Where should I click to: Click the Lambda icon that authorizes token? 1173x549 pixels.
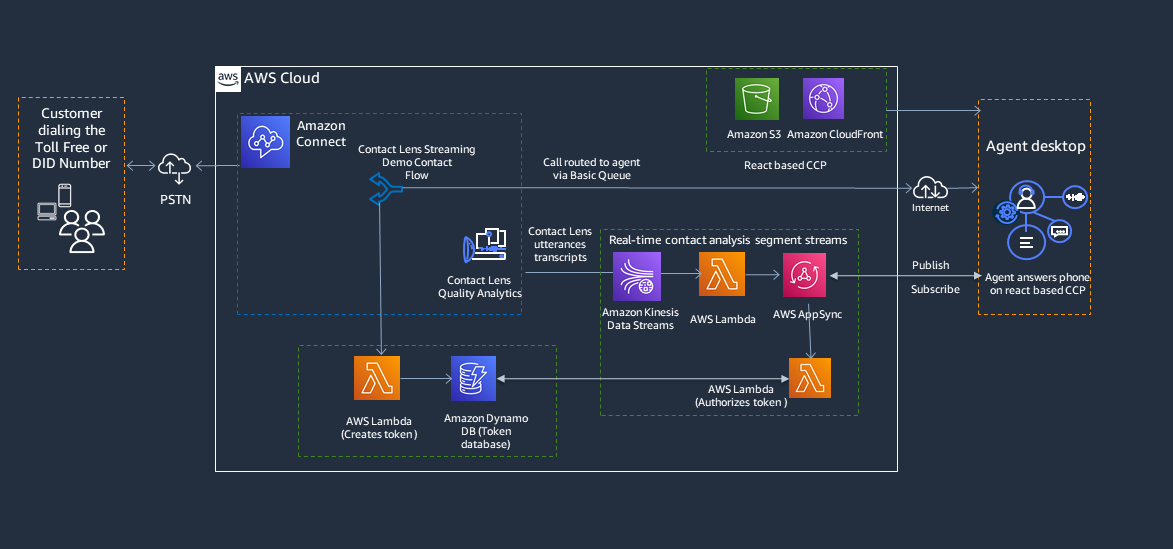tap(810, 377)
